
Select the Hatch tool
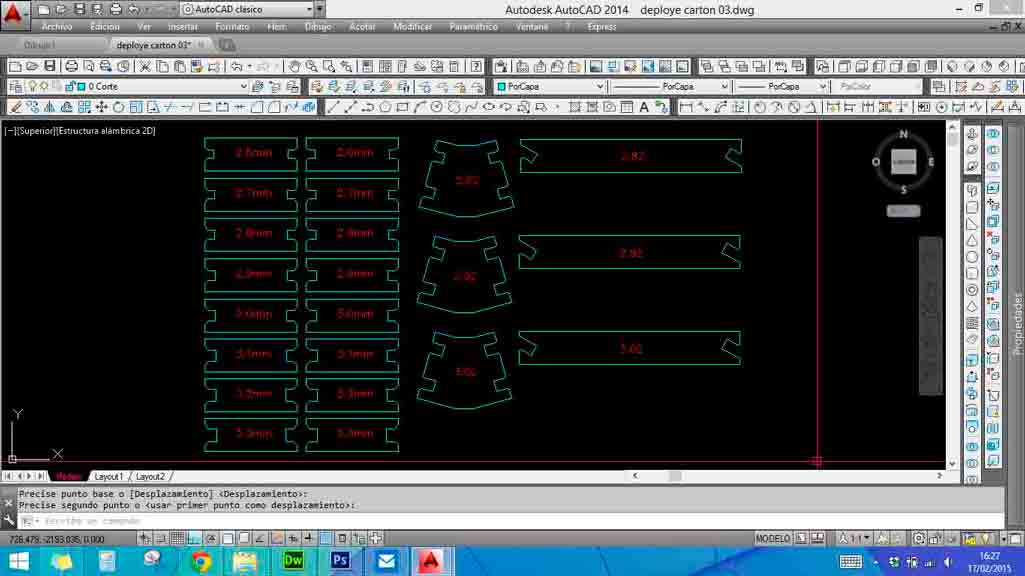click(x=575, y=107)
